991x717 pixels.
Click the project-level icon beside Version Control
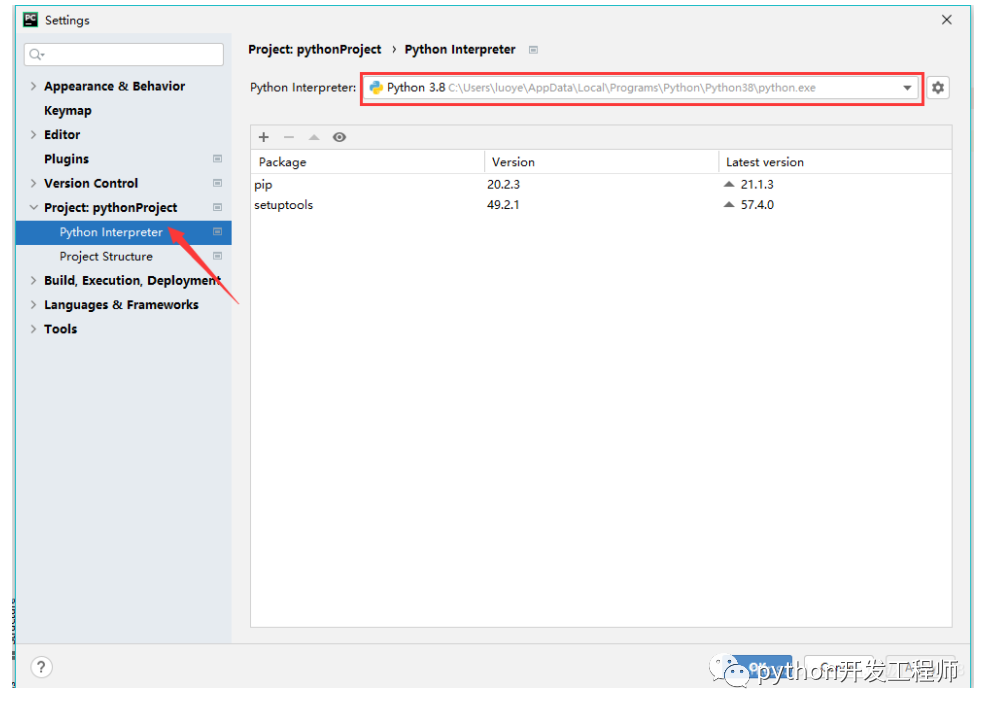pyautogui.click(x=217, y=184)
